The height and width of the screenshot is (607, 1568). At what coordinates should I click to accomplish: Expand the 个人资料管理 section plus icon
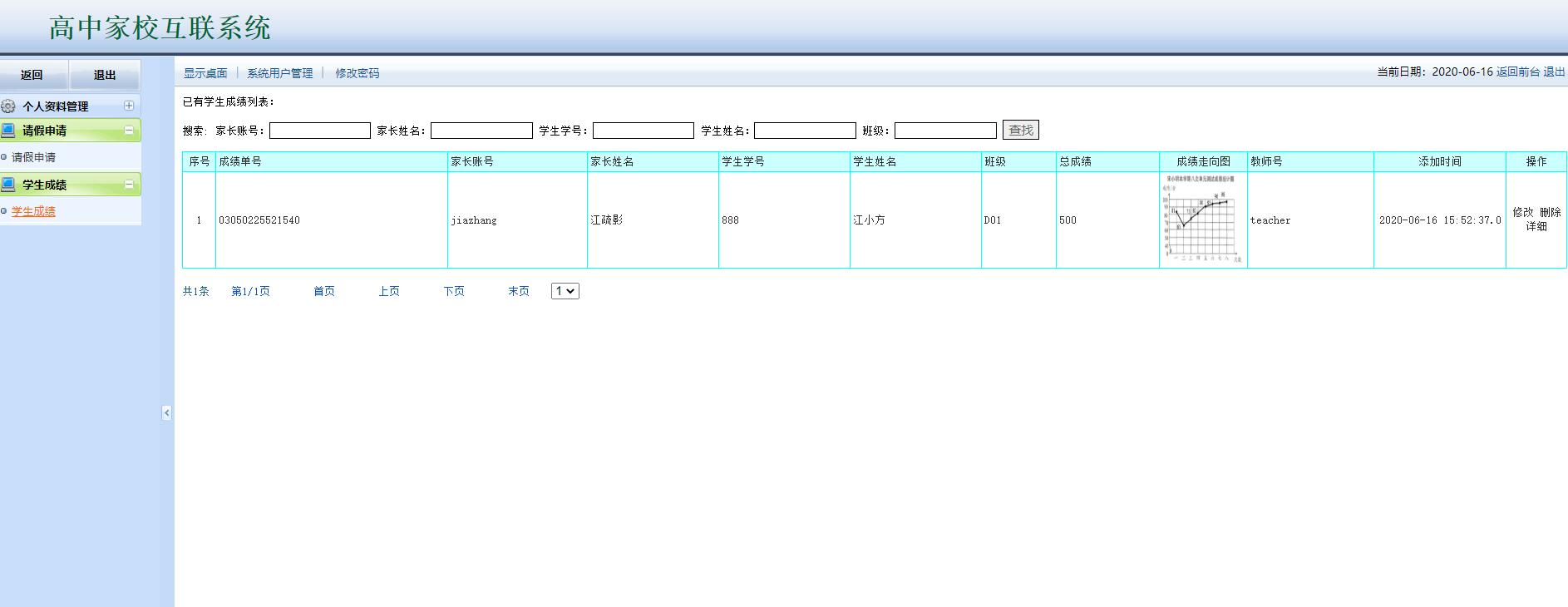coord(129,106)
